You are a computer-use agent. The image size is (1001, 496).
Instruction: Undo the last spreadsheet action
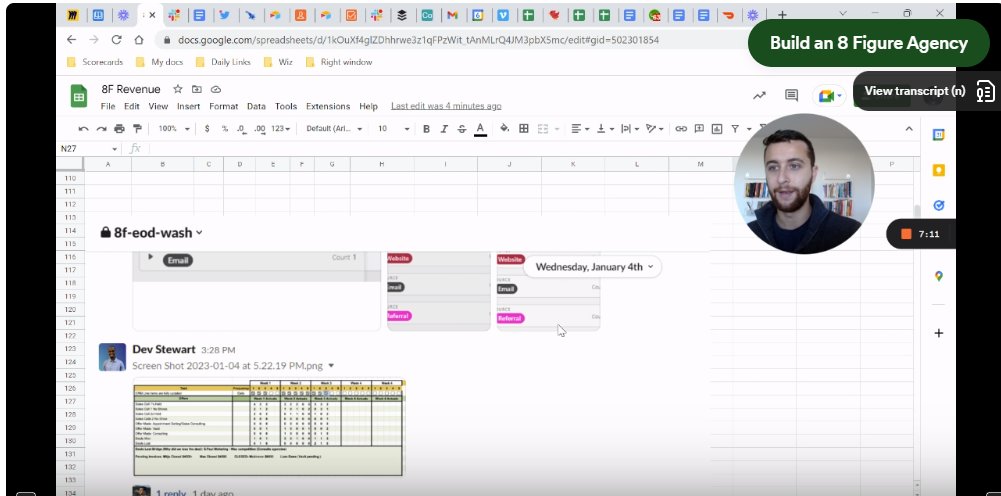83,129
